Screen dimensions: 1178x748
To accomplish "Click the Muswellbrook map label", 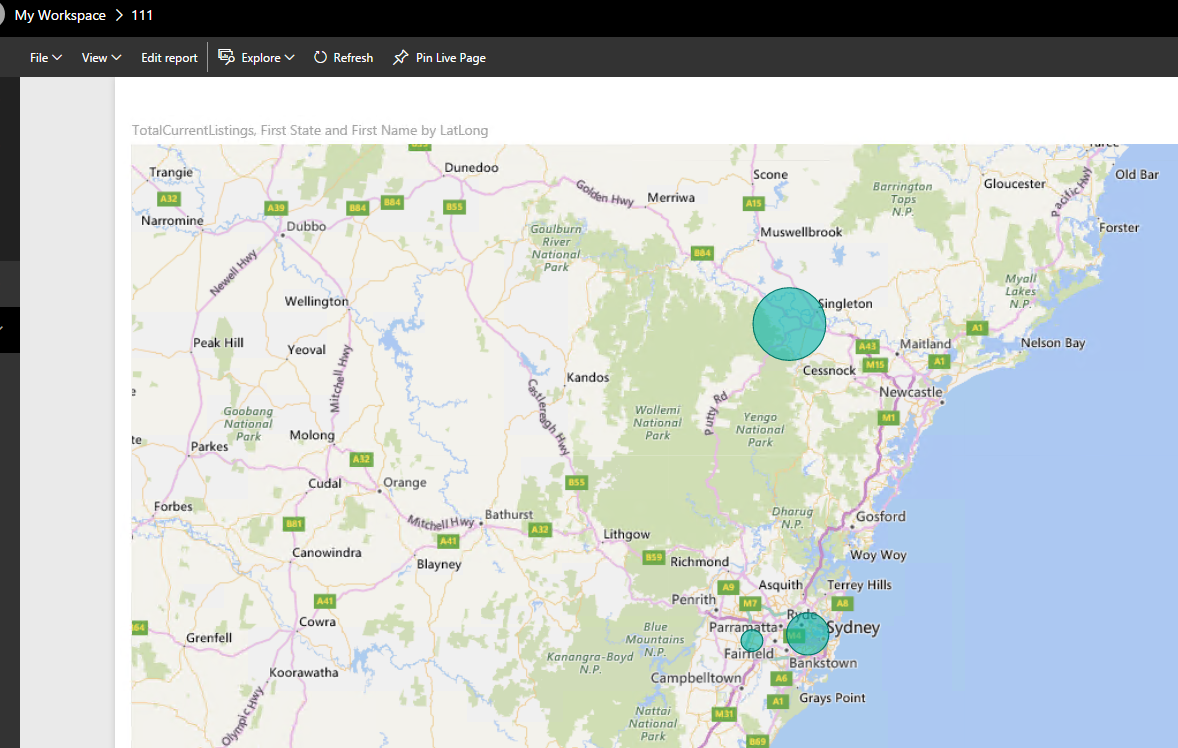I will (801, 232).
